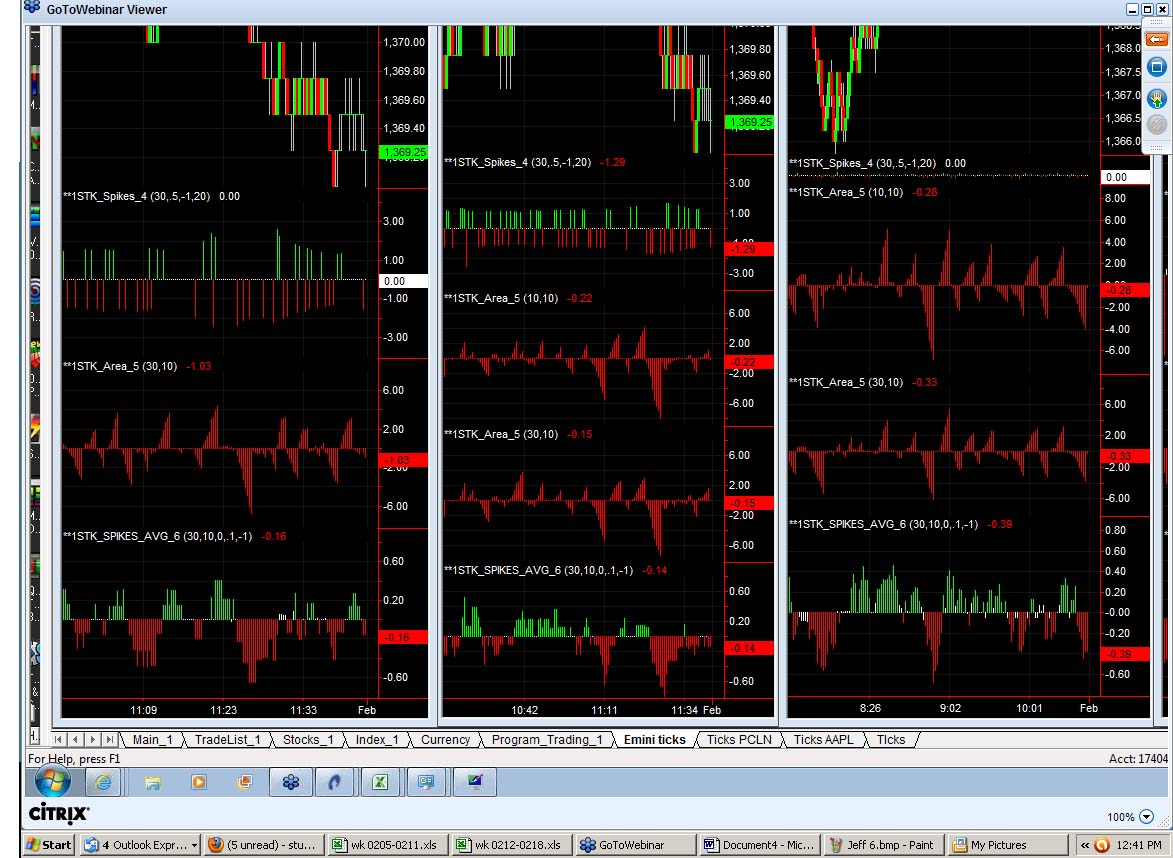Raise your hand in the webinar panel
Image resolution: width=1173 pixels, height=858 pixels.
pyautogui.click(x=1157, y=97)
